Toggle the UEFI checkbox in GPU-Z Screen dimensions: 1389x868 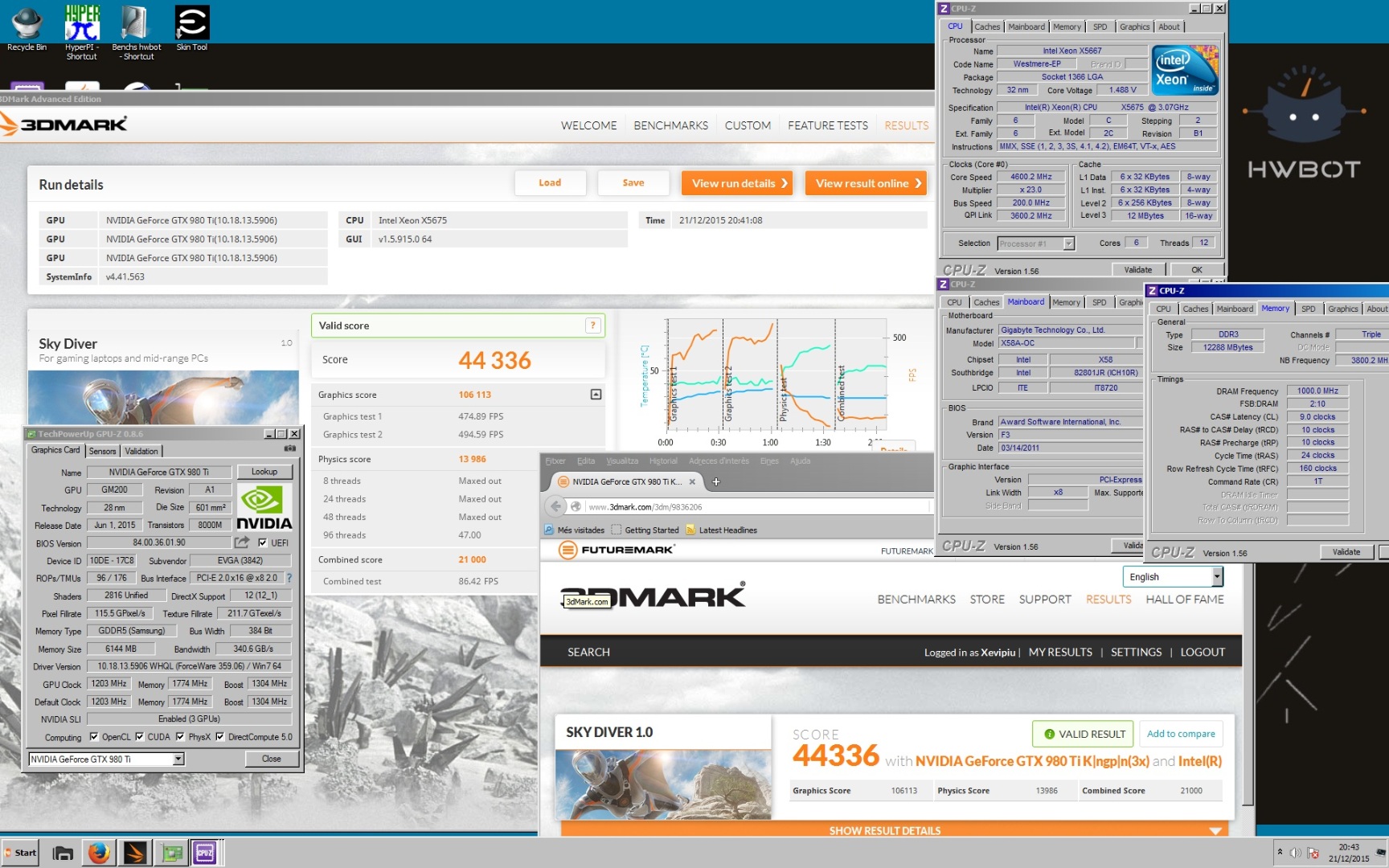(262, 542)
